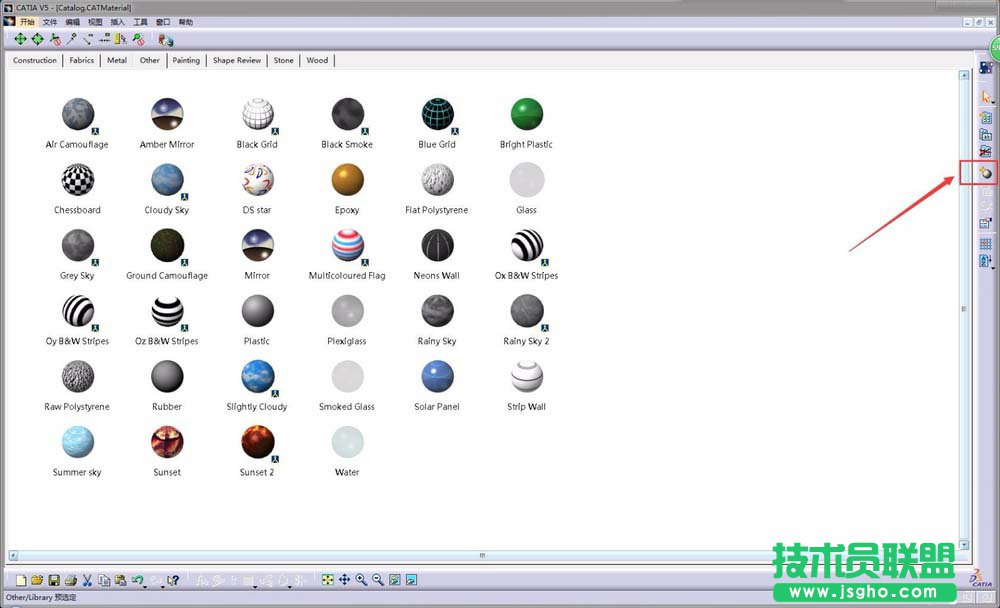
Task: Select the Bright Plastic material thumbnail
Action: pyautogui.click(x=526, y=115)
